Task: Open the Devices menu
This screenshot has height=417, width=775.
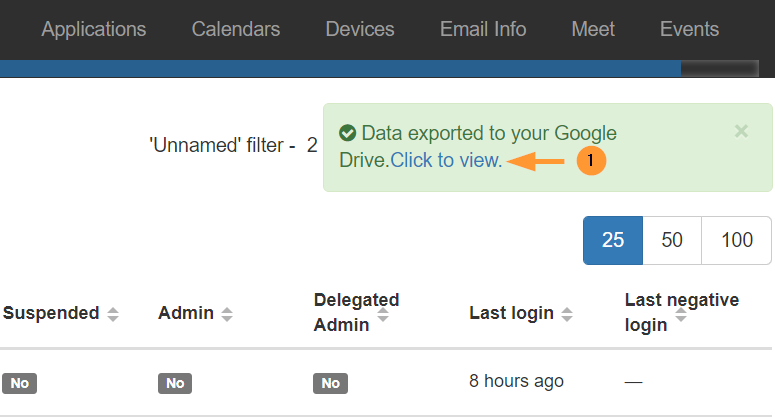Action: pyautogui.click(x=360, y=29)
